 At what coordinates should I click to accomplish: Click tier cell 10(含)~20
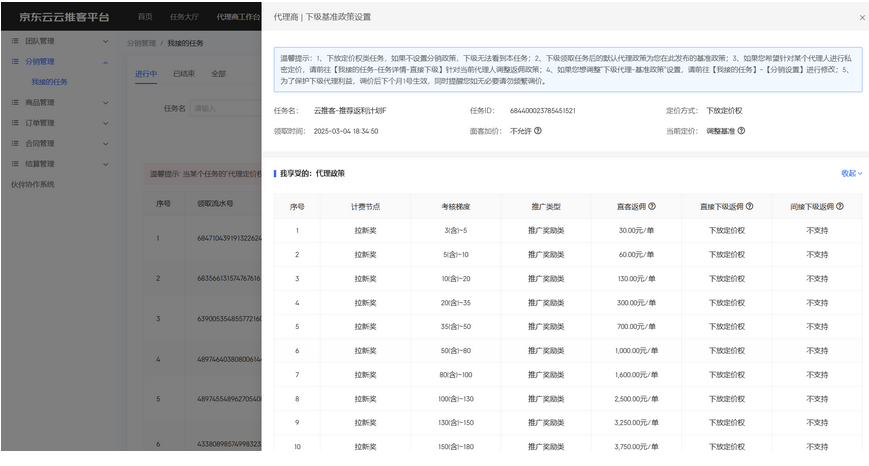pyautogui.click(x=456, y=279)
